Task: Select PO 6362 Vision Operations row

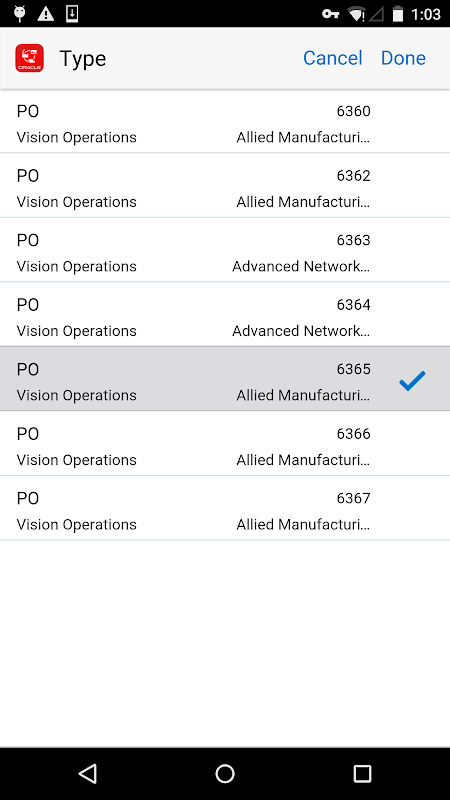Action: (225, 185)
